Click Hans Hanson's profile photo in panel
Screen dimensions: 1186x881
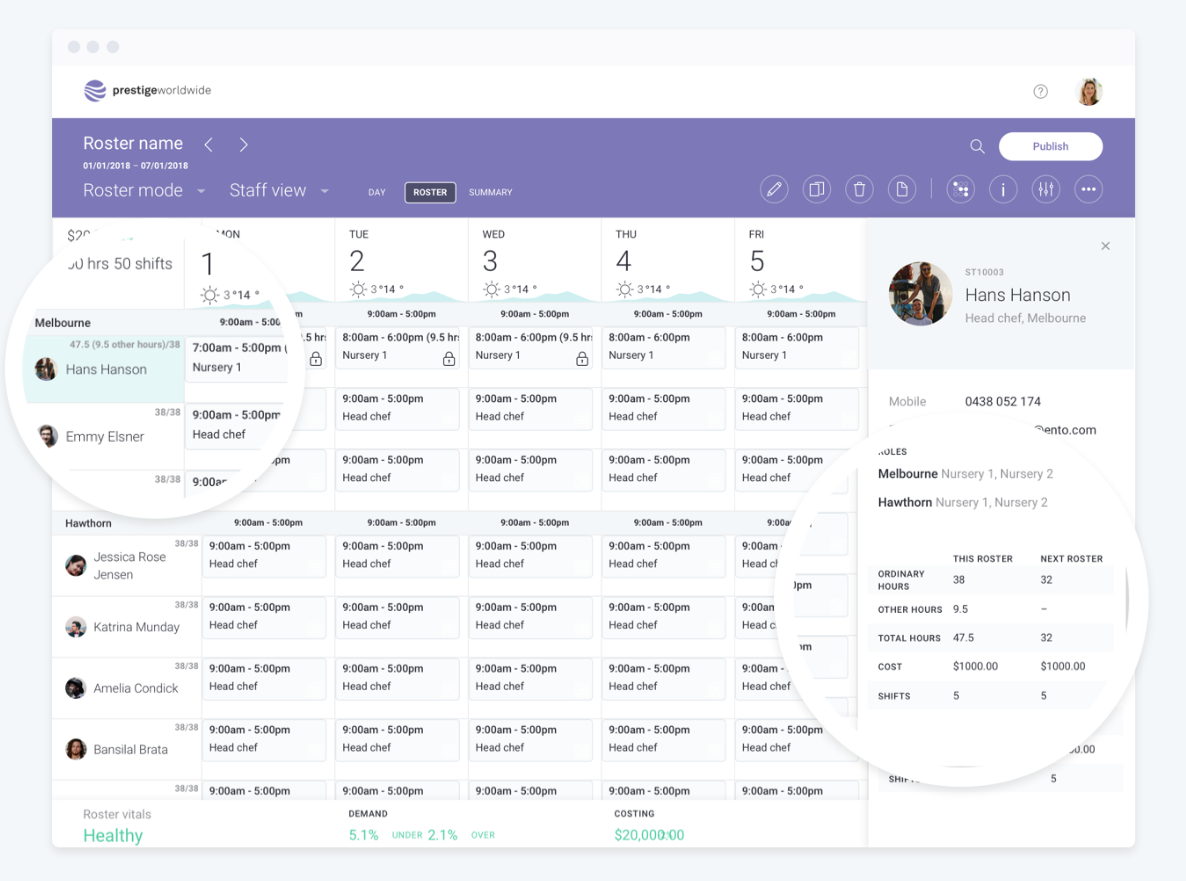[x=921, y=294]
